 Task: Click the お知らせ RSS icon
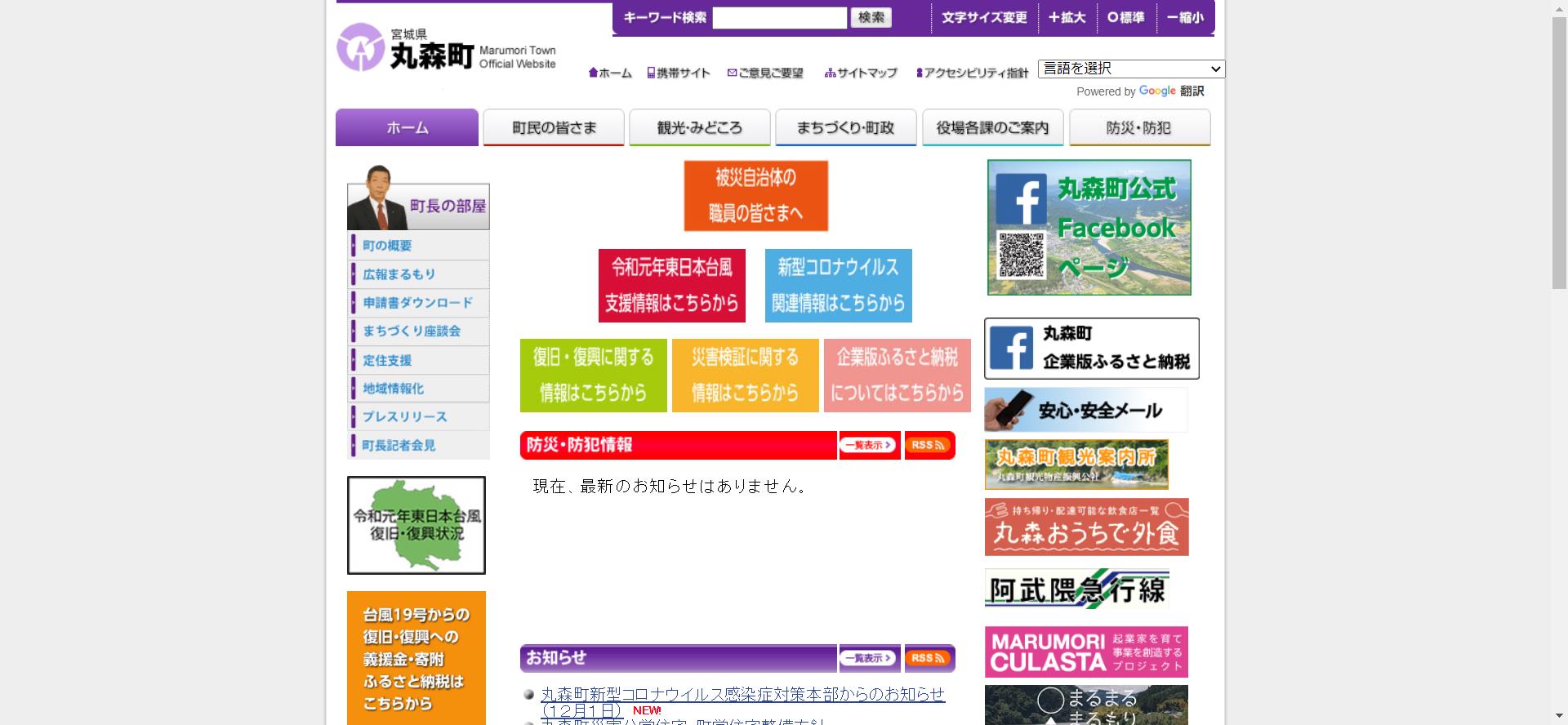coord(929,658)
